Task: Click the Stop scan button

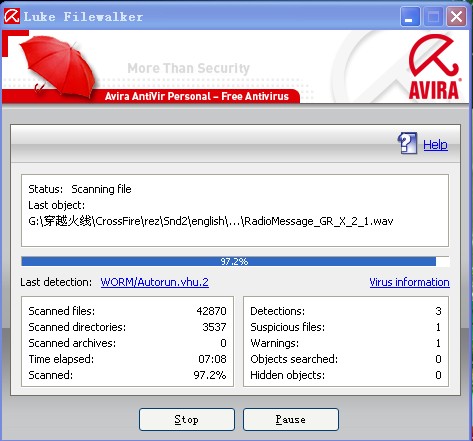Action: coord(187,419)
